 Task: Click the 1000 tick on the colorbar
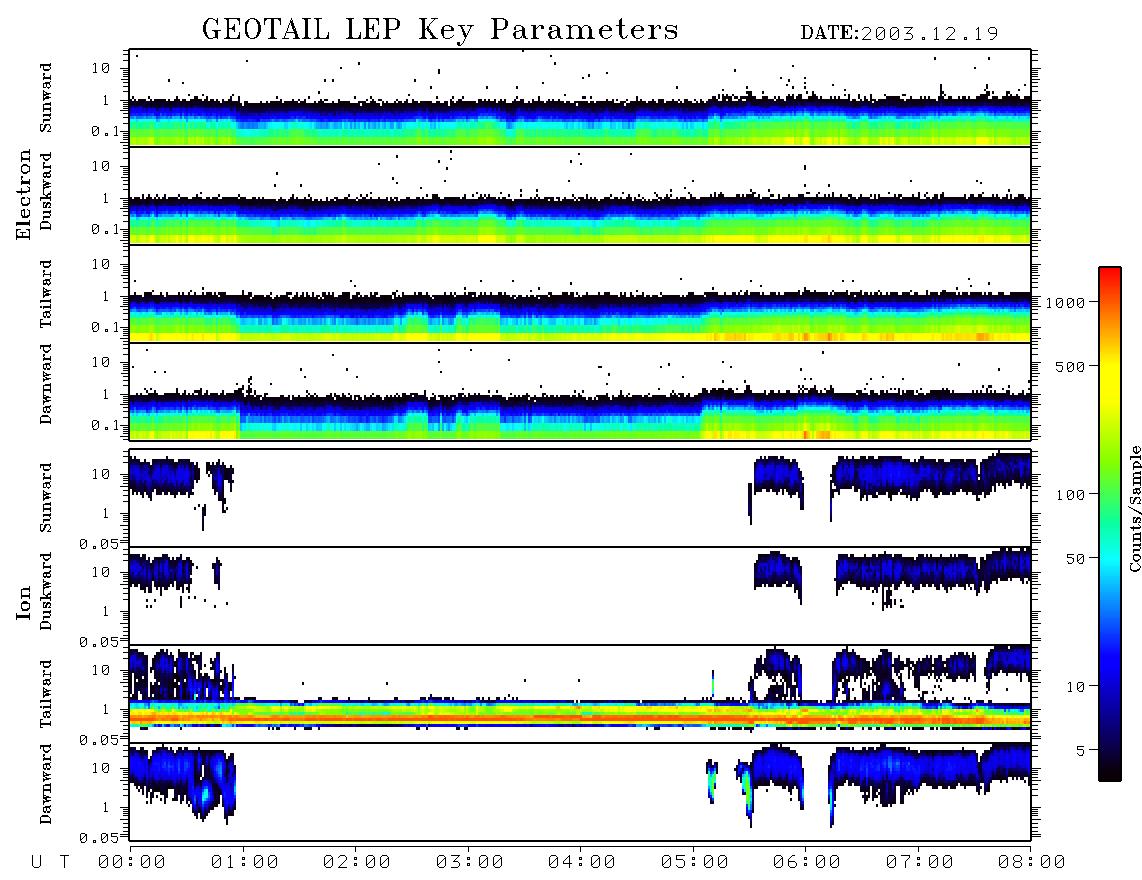tap(1065, 302)
